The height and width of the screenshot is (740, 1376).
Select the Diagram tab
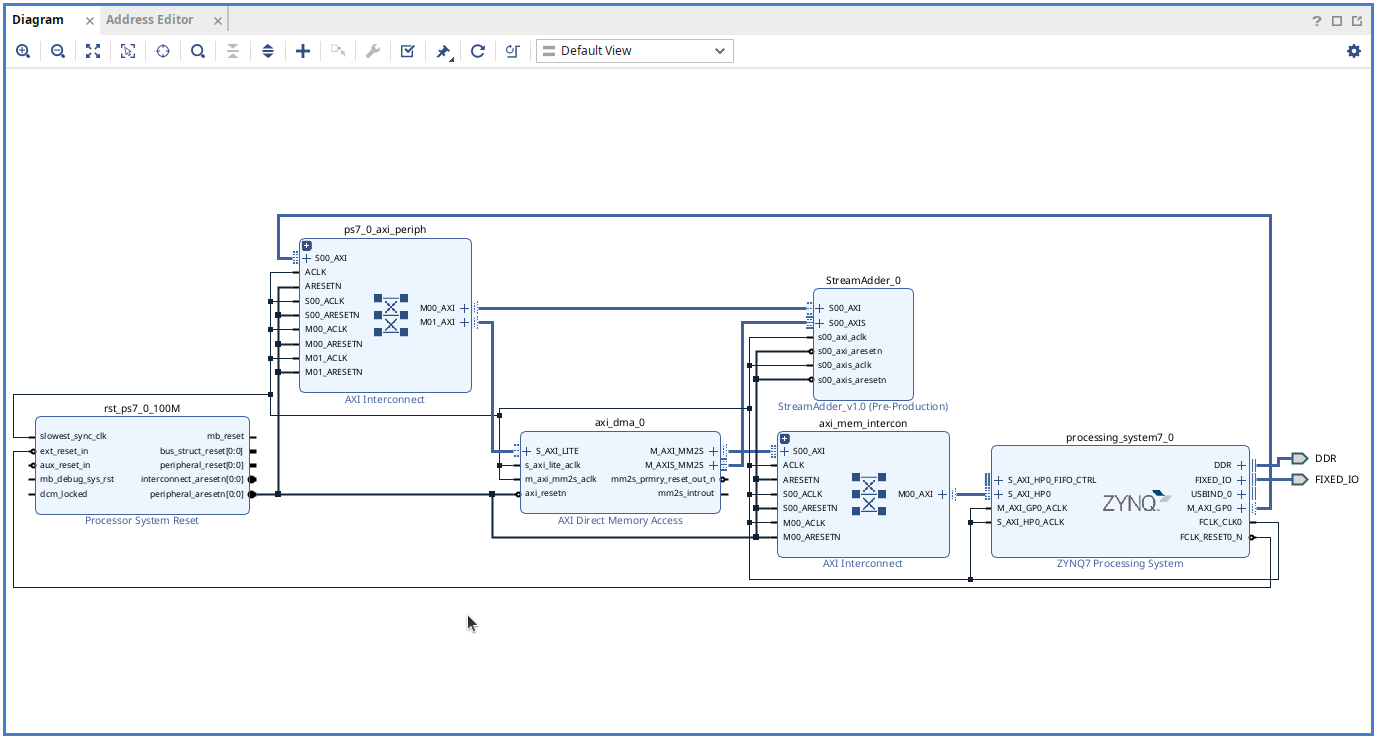(x=38, y=19)
